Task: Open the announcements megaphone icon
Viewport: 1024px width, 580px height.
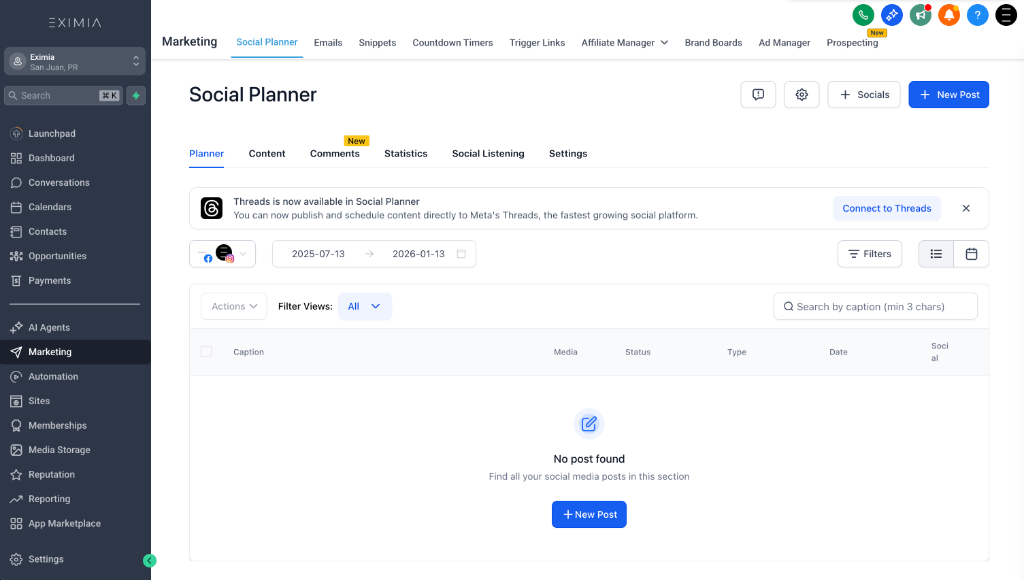Action: pos(920,15)
